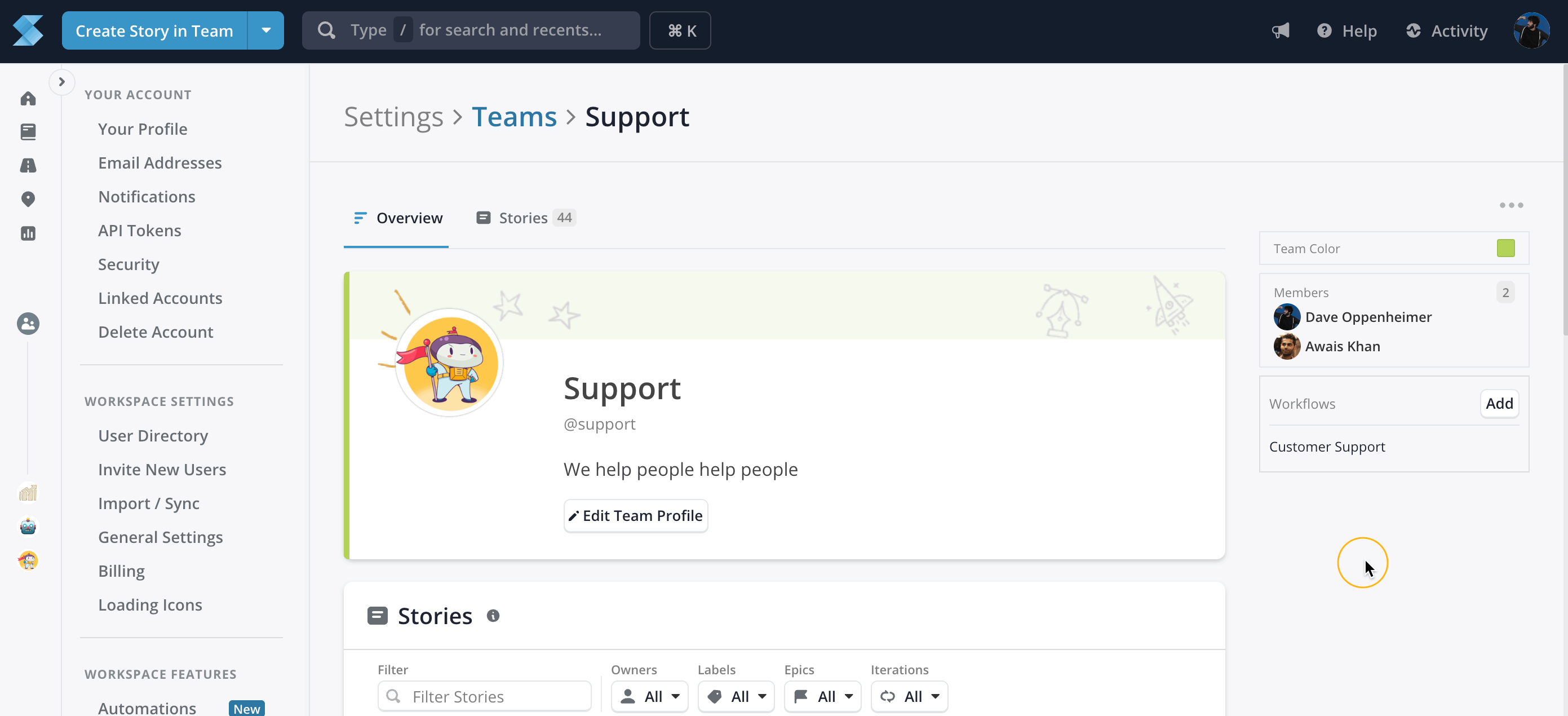Open the search bar at the top
The width and height of the screenshot is (1568, 716).
point(472,30)
